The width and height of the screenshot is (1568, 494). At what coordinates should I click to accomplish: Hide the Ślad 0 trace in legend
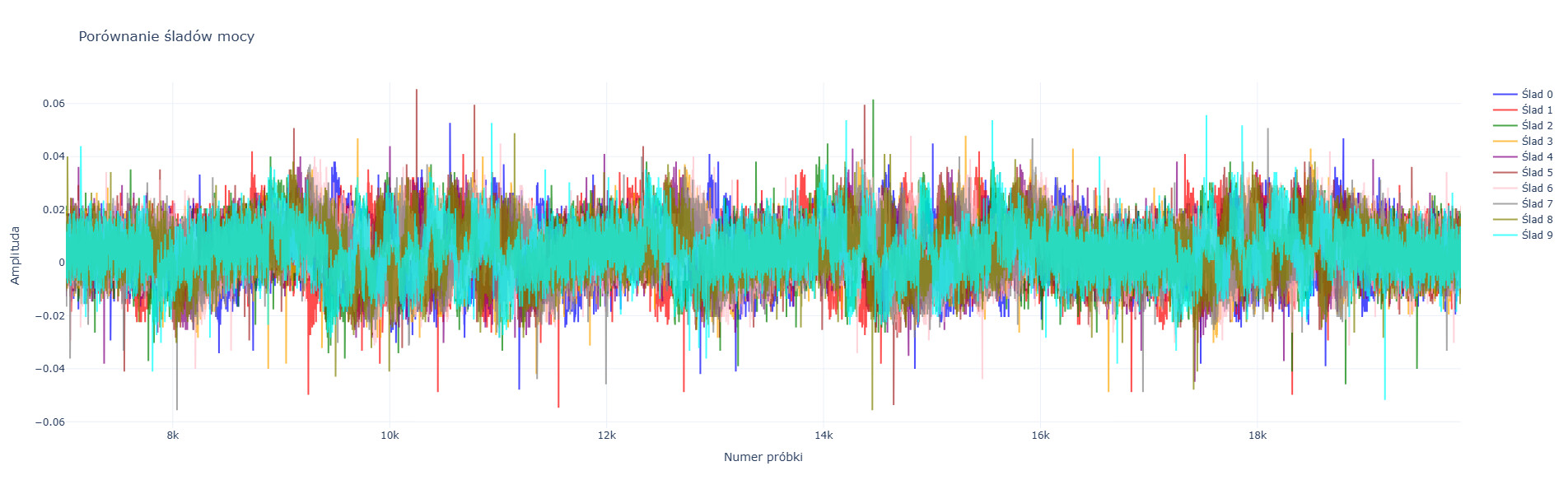pyautogui.click(x=1536, y=95)
